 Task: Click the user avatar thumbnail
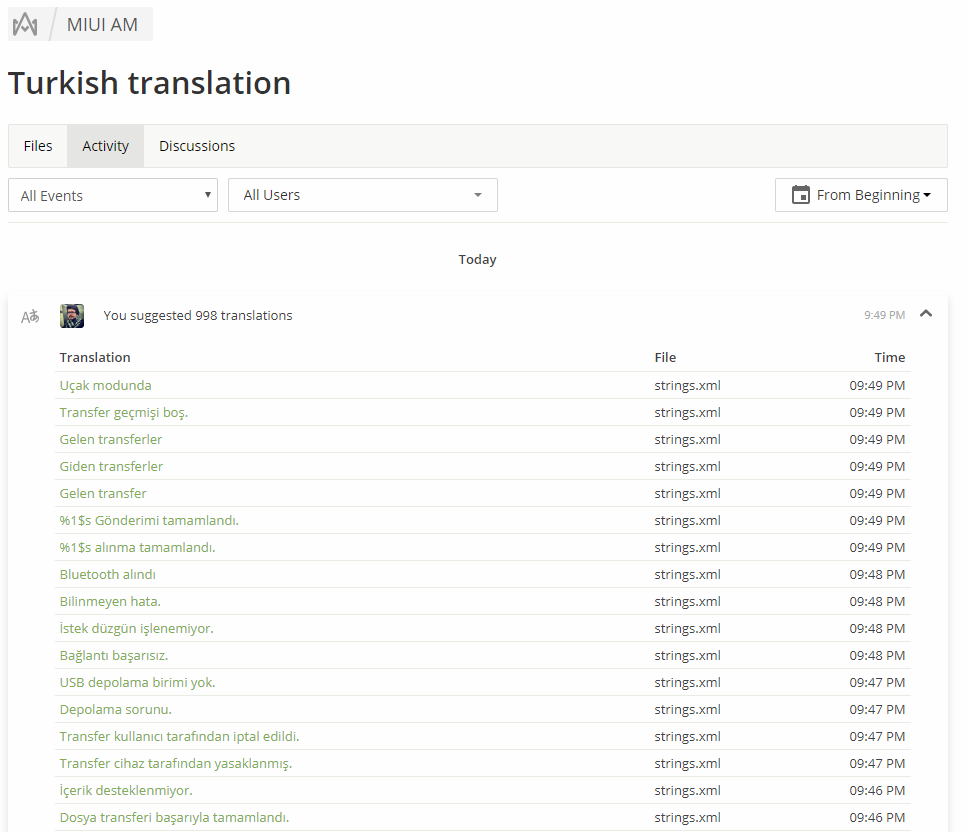pos(72,316)
